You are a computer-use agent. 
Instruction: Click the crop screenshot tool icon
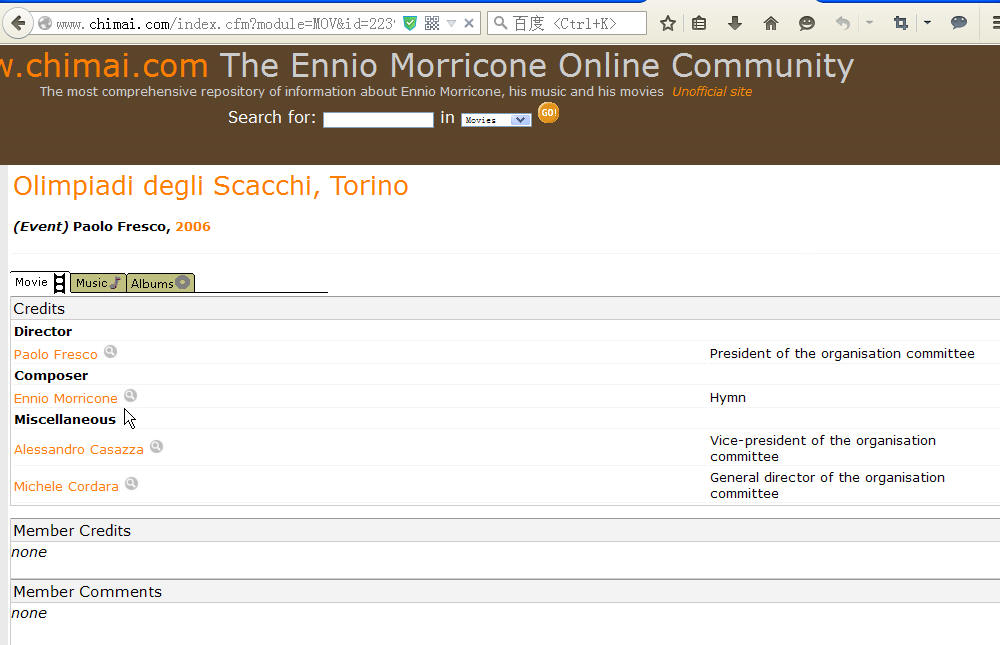(x=901, y=24)
